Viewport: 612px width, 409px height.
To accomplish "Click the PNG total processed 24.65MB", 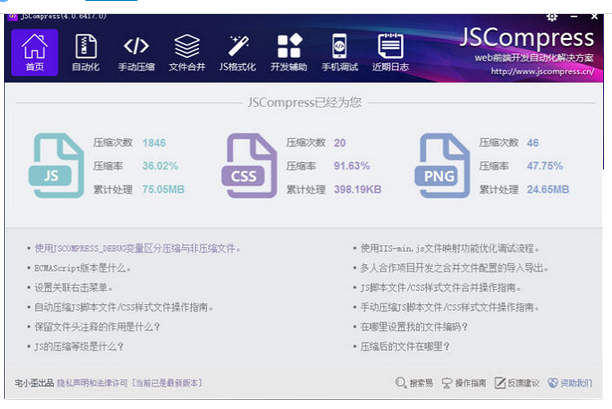I will point(548,189).
